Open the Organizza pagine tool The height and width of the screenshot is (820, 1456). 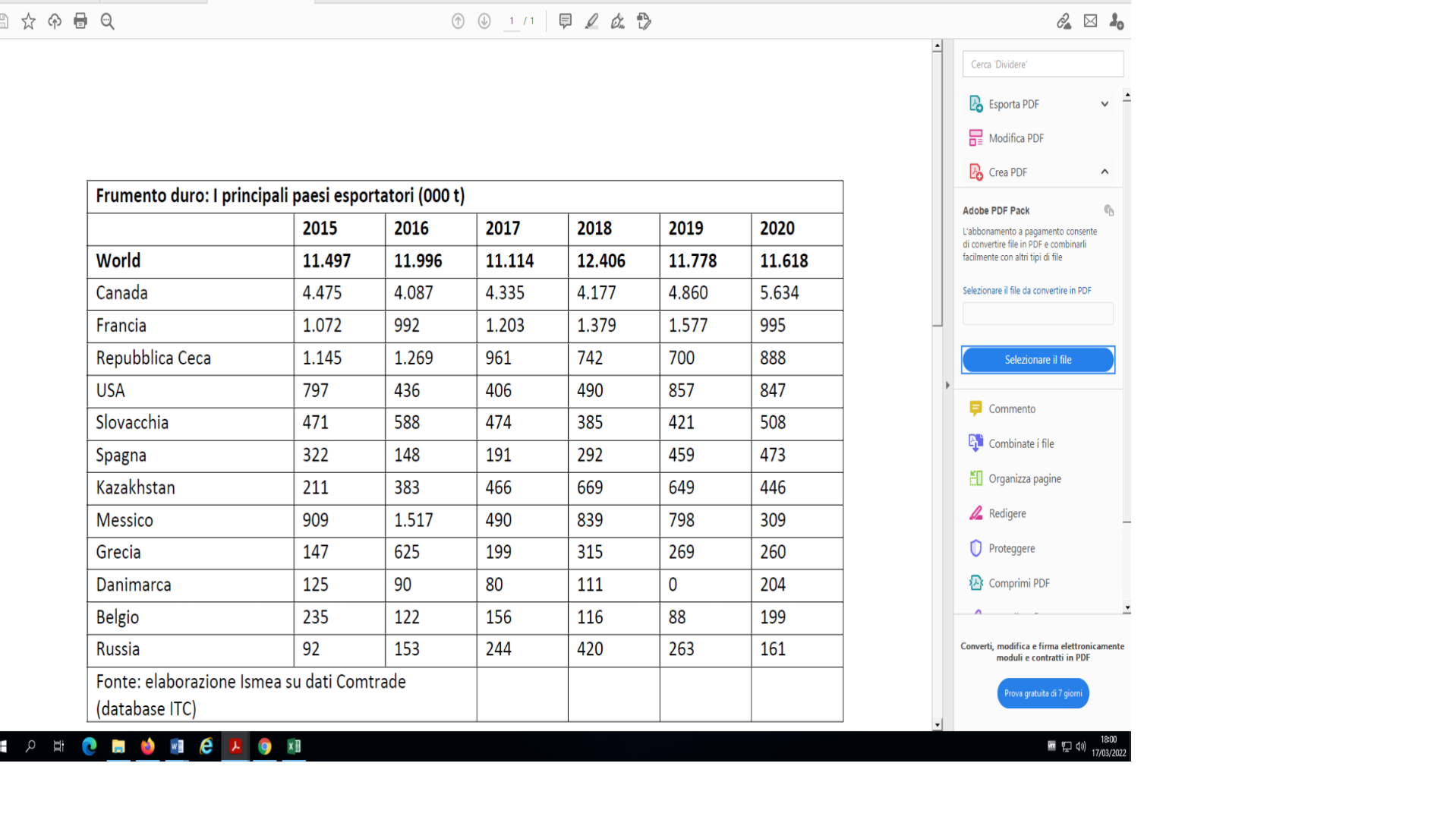(1024, 479)
